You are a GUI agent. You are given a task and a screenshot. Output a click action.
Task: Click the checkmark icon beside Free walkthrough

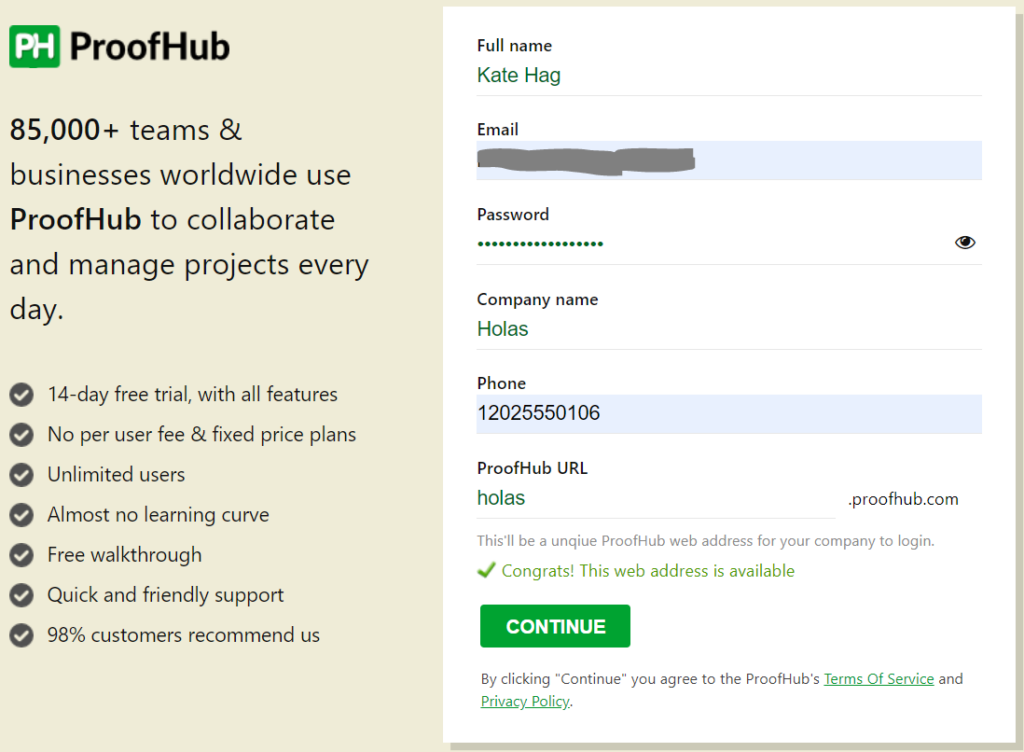[22, 555]
